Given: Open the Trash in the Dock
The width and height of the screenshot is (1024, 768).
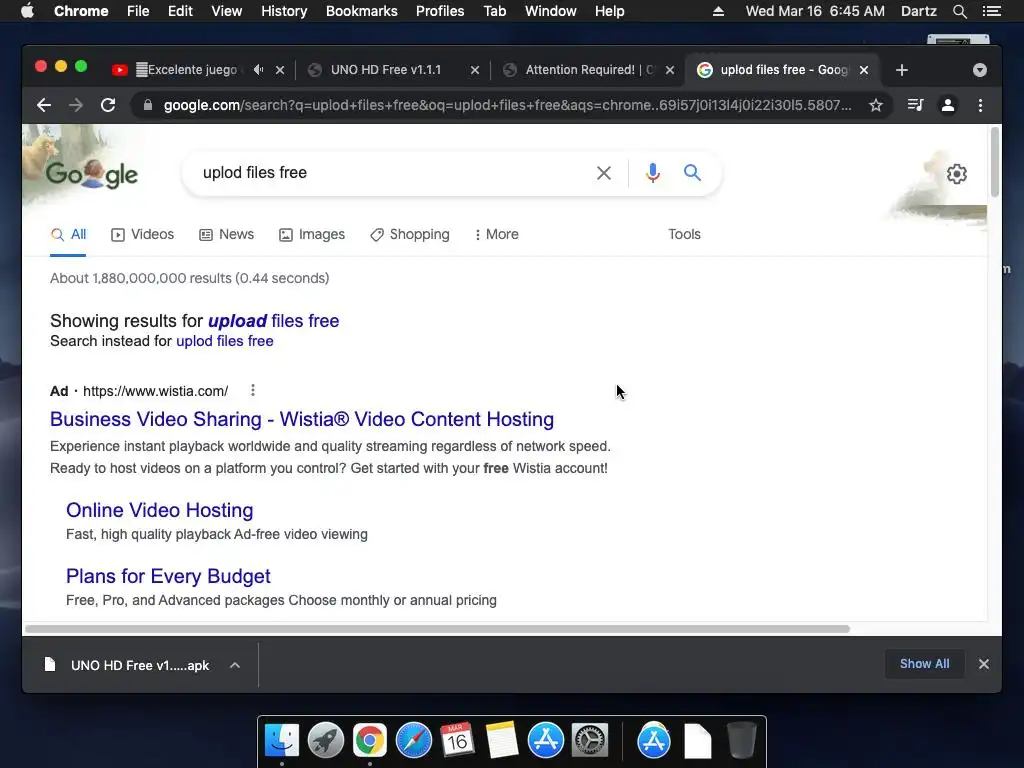Looking at the screenshot, I should tap(741, 740).
